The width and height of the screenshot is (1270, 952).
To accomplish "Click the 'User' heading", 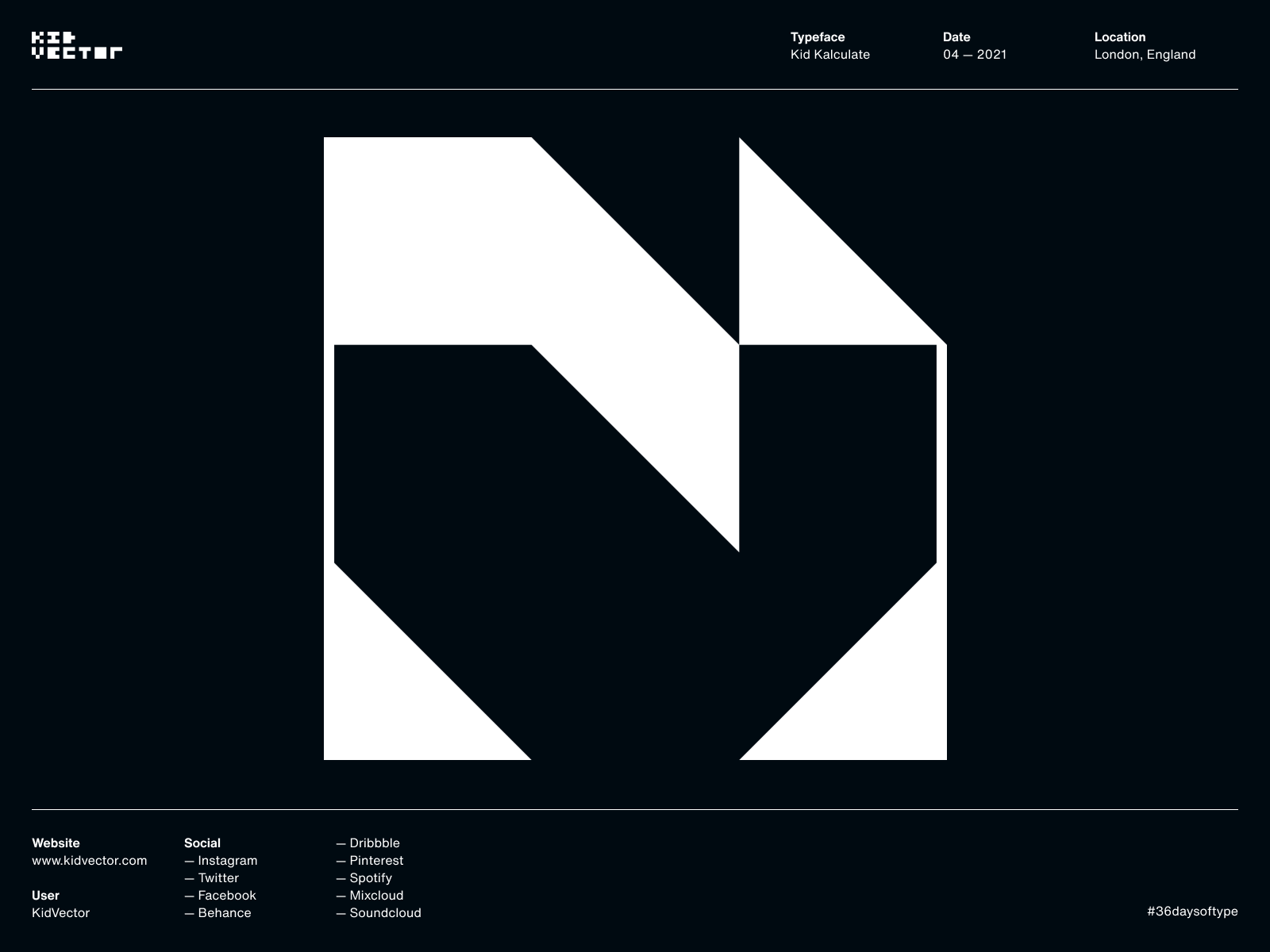I will click(x=45, y=896).
